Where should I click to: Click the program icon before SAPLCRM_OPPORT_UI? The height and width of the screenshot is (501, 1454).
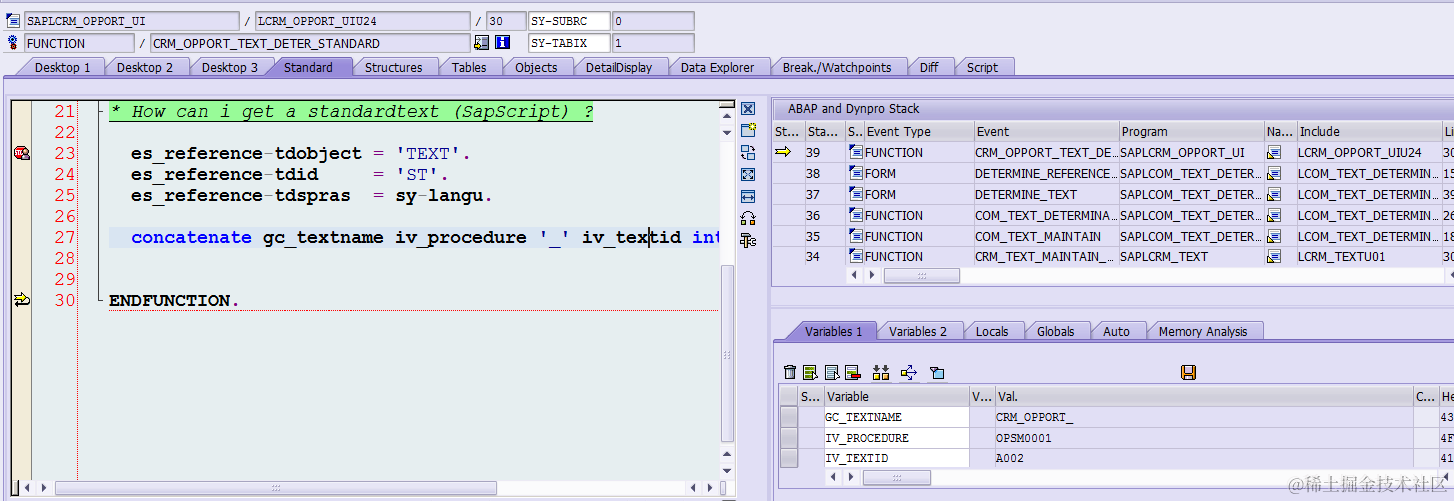click(x=13, y=21)
